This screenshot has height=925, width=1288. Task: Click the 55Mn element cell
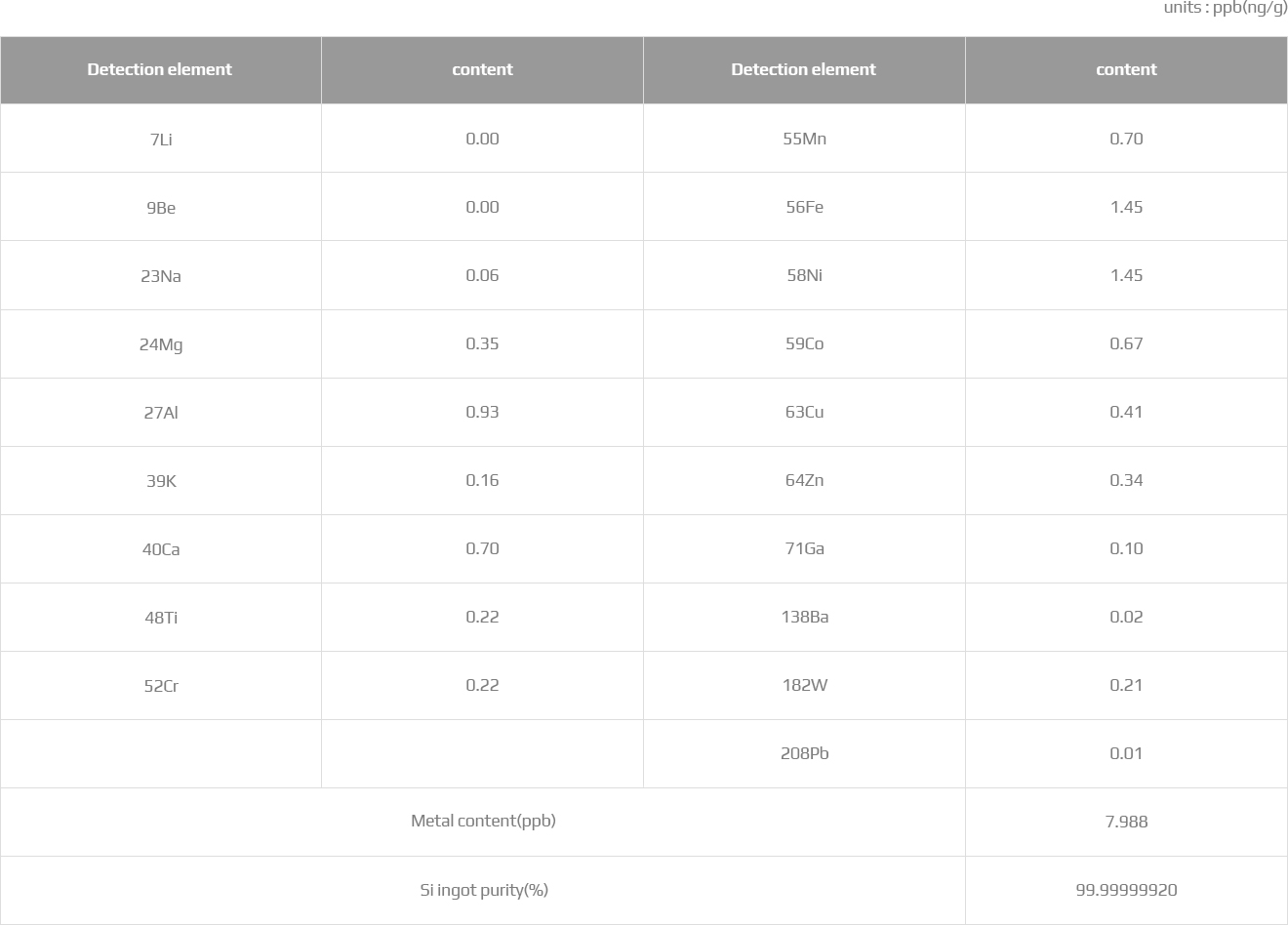(804, 139)
